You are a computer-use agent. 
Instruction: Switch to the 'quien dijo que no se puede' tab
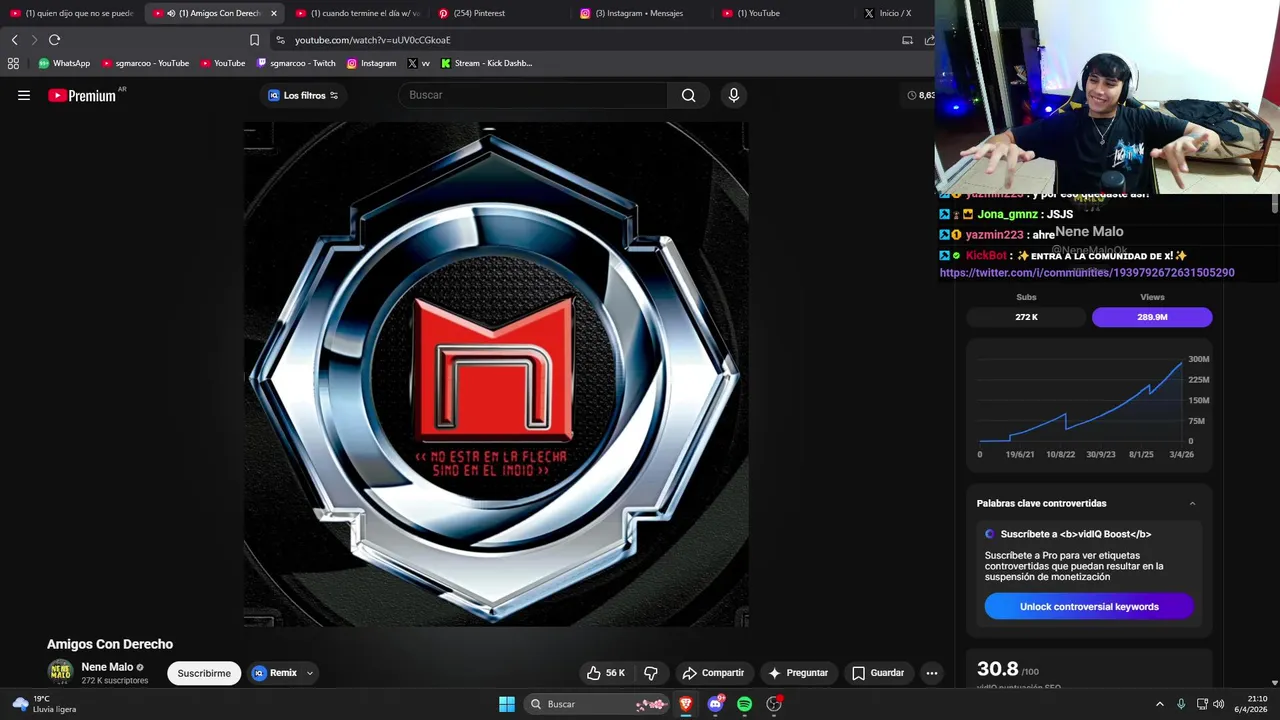(72, 13)
